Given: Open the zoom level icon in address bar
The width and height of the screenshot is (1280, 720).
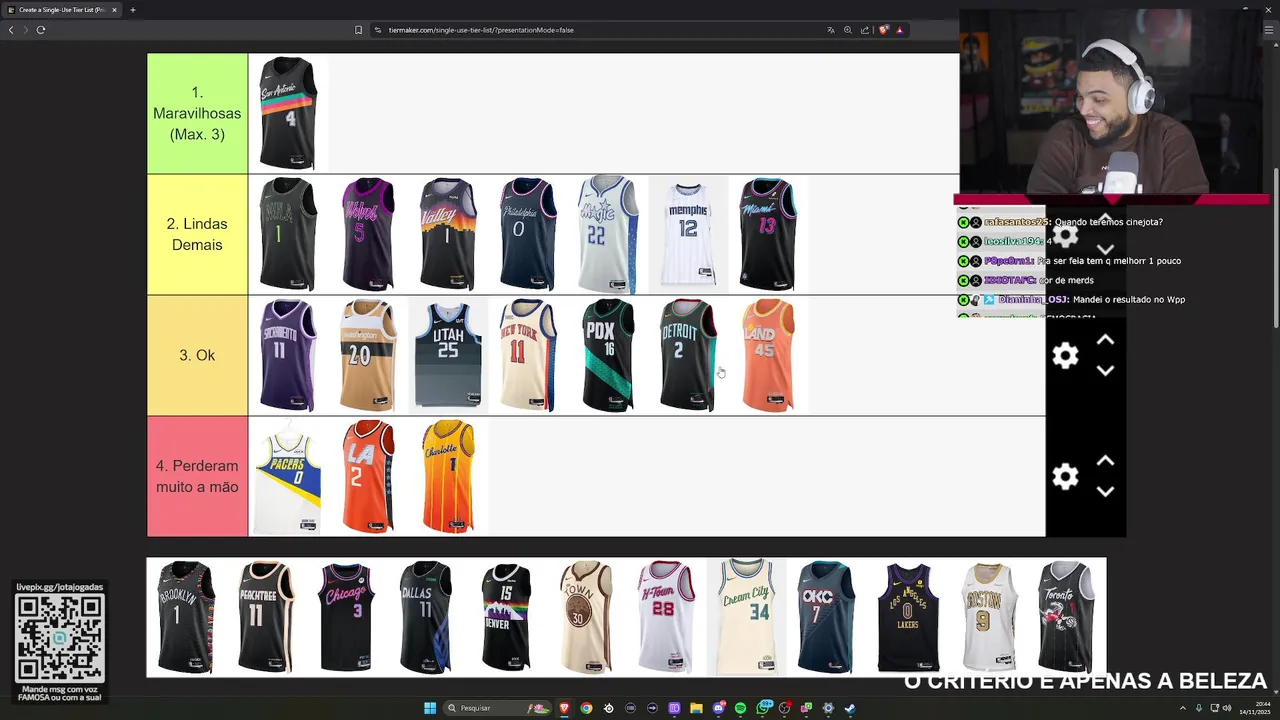Looking at the screenshot, I should (848, 30).
